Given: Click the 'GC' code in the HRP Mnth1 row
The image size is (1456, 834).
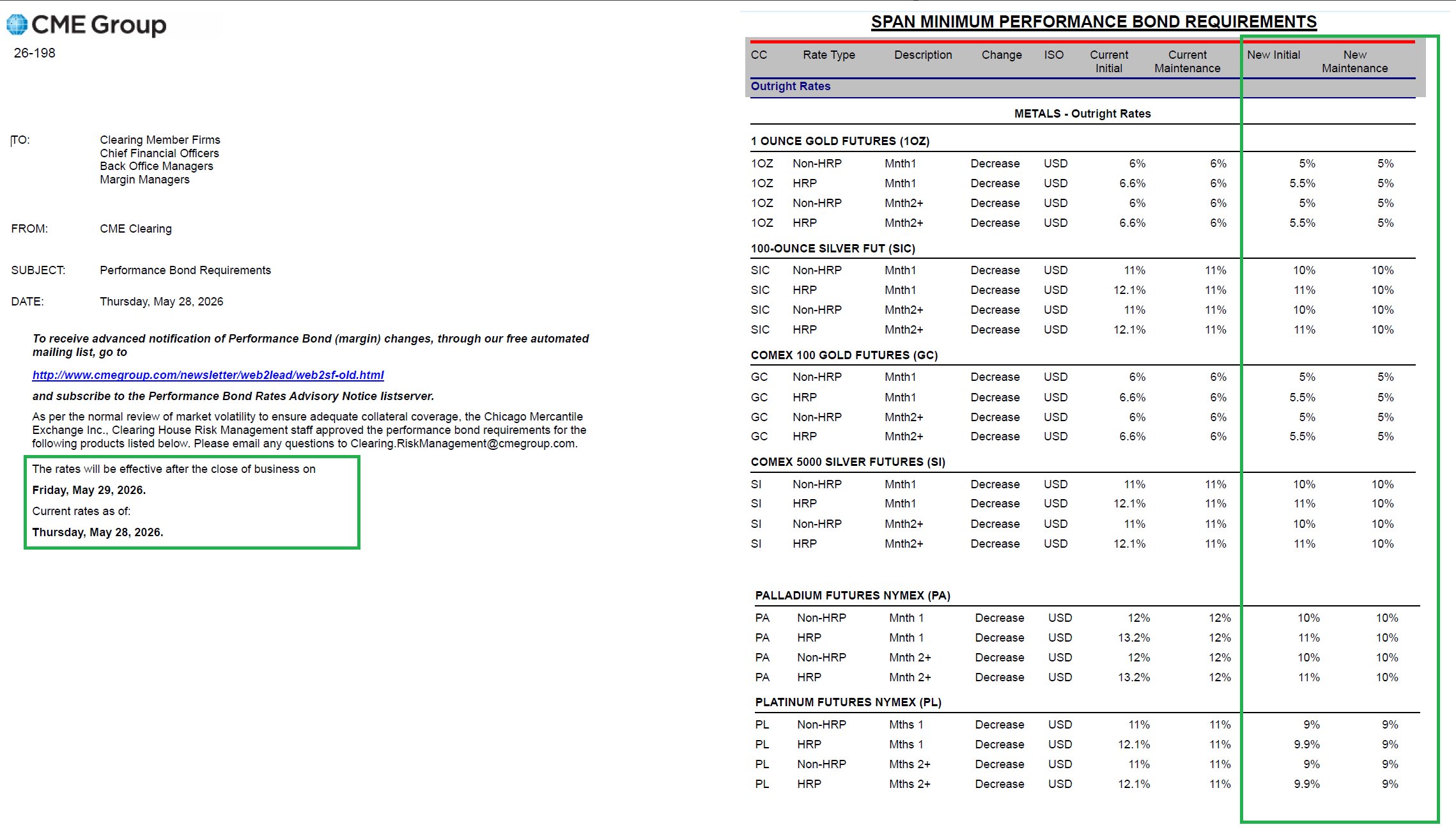Looking at the screenshot, I should click(759, 398).
